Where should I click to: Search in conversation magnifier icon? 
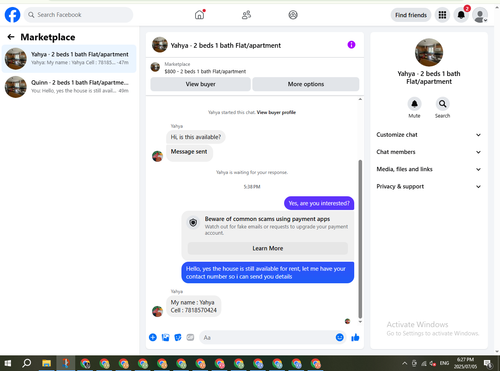pyautogui.click(x=442, y=104)
